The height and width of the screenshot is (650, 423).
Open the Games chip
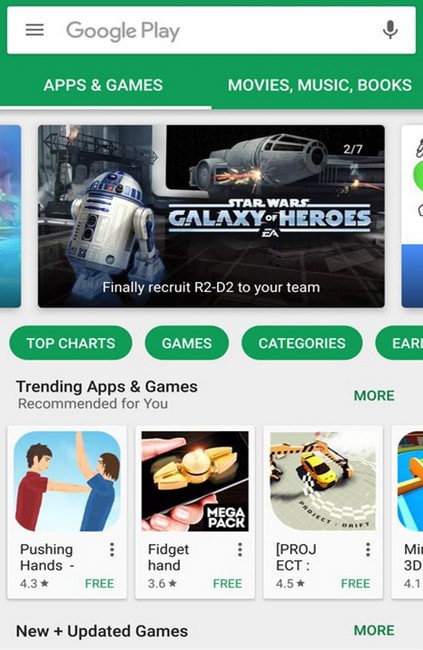(187, 343)
